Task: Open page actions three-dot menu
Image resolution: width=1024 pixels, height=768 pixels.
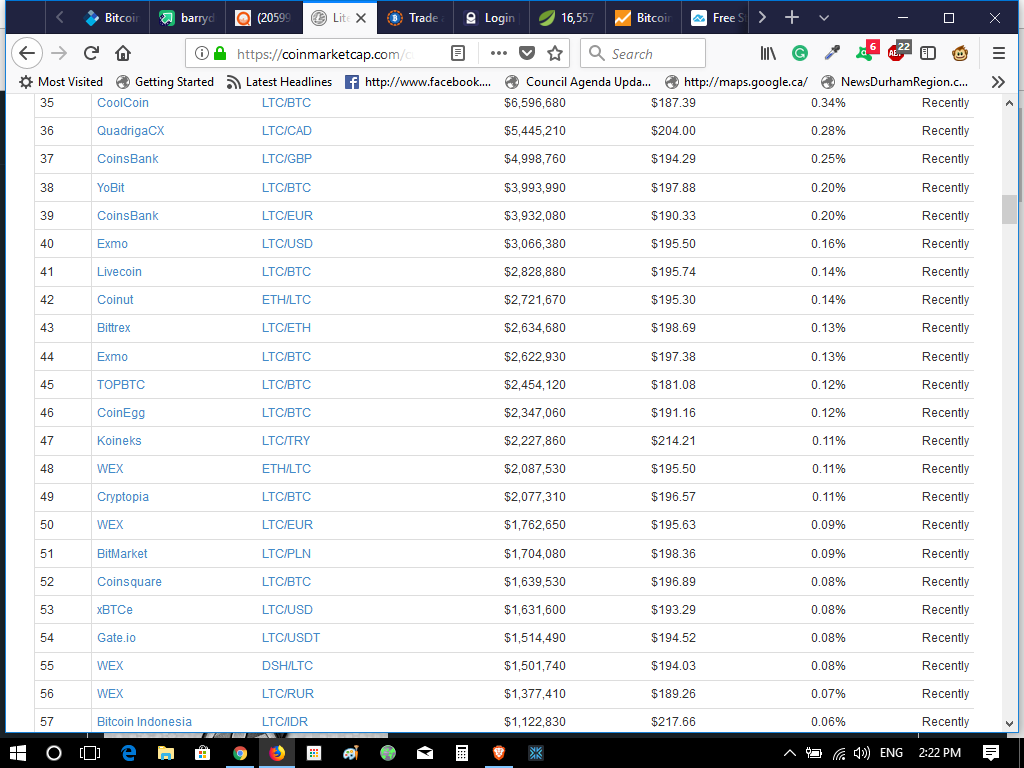Action: (x=498, y=53)
